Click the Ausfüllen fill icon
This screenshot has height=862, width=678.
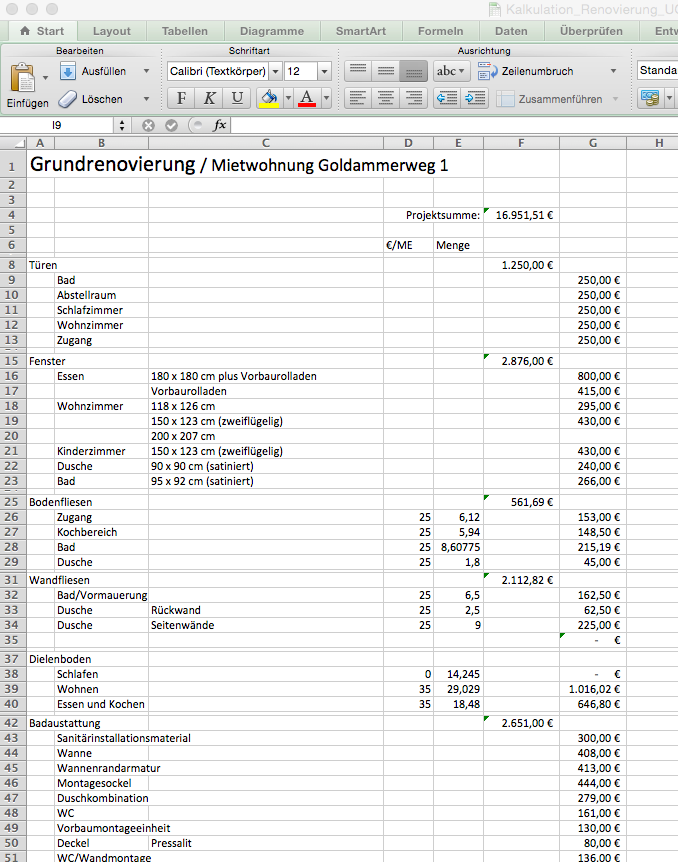(68, 71)
